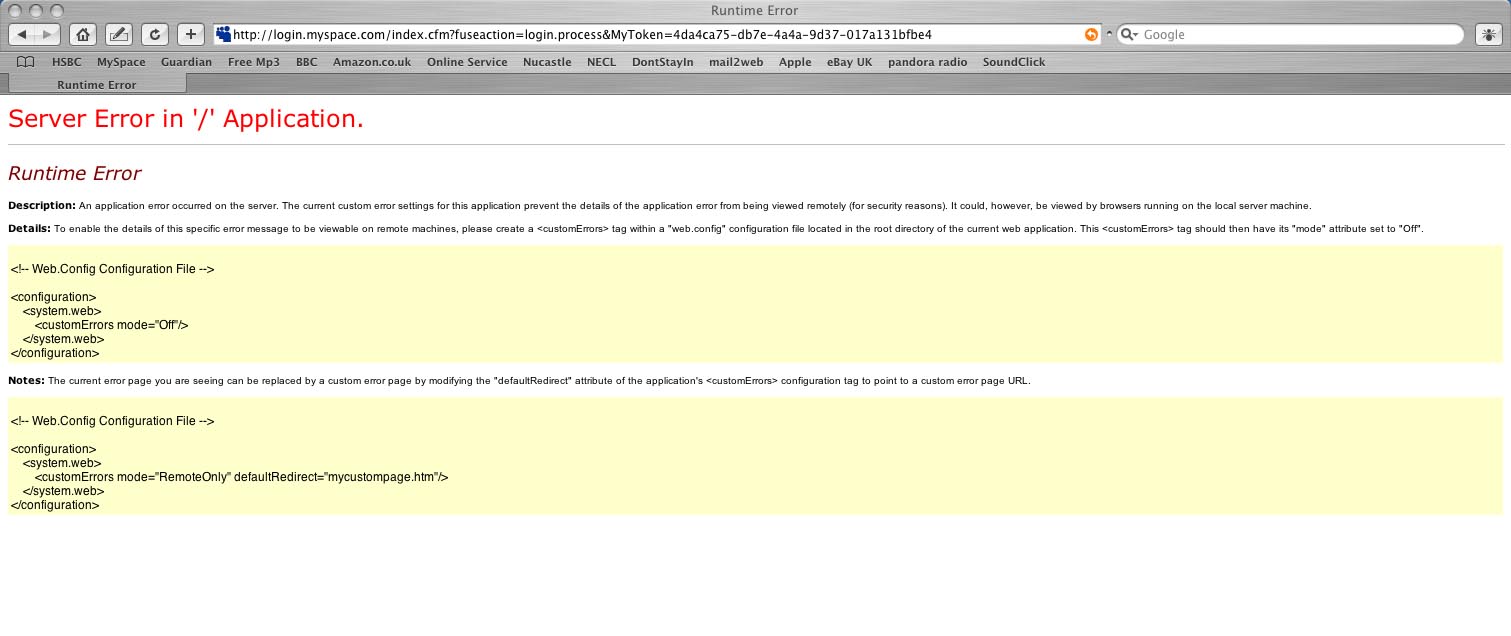
Task: Open the eBay UK bookmark
Action: coord(849,62)
